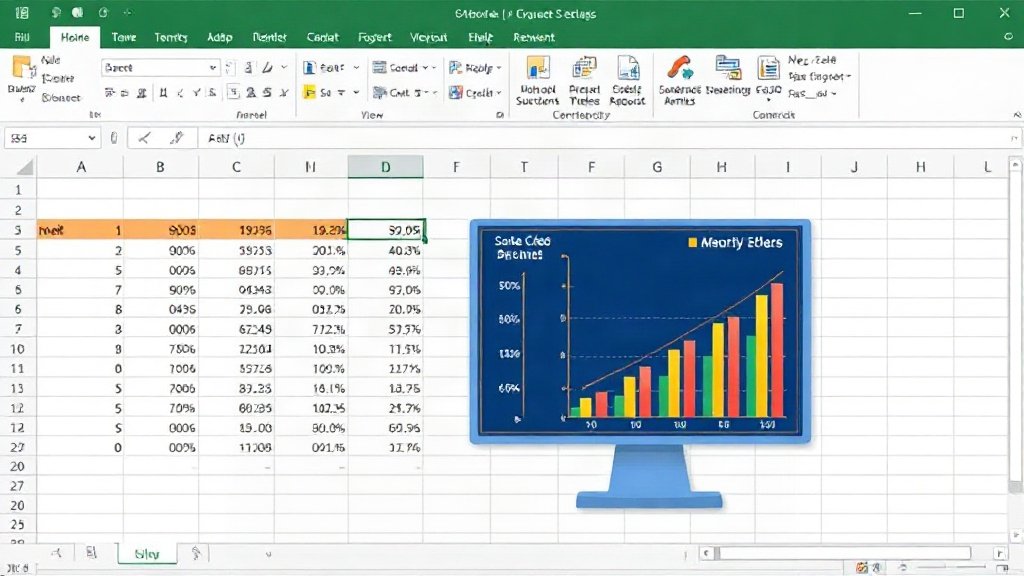Toggle the underlined U formatting icon
Viewport: 1024px width, 576px height.
(163, 93)
